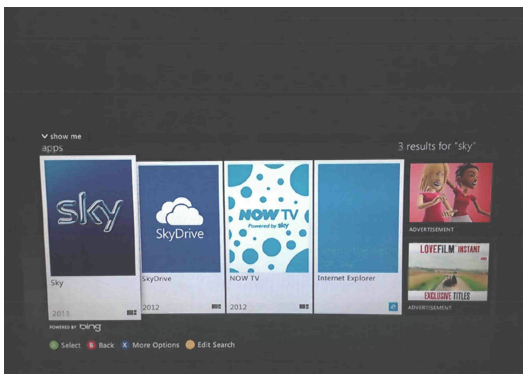
Task: Click the Bing logo
Action: pyautogui.click(x=90, y=327)
